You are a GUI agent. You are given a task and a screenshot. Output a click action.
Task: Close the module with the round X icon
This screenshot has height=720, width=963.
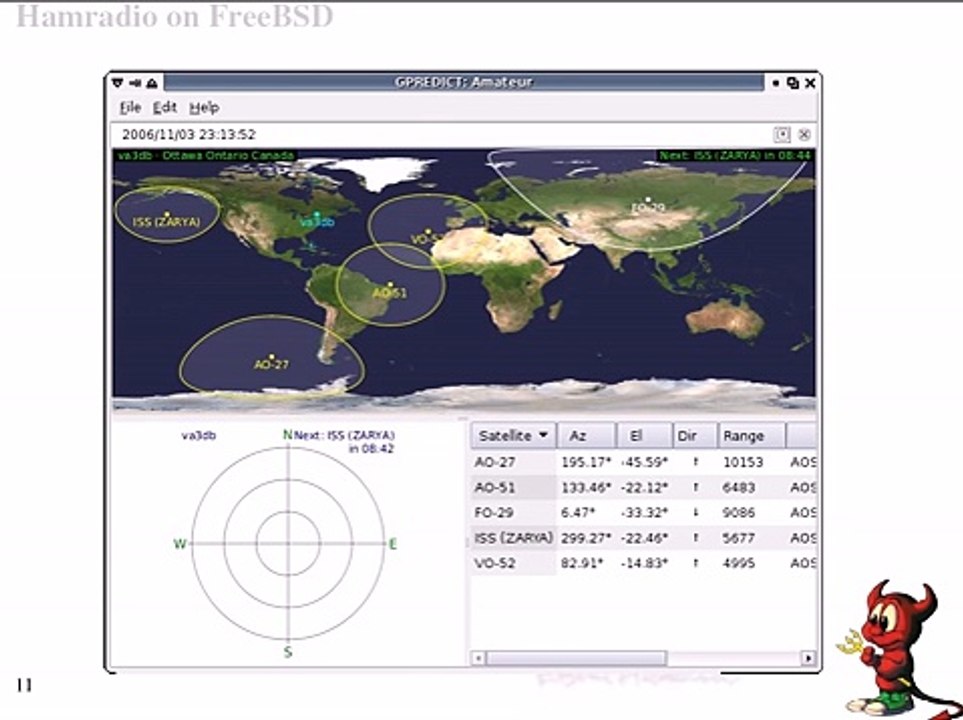tap(804, 134)
